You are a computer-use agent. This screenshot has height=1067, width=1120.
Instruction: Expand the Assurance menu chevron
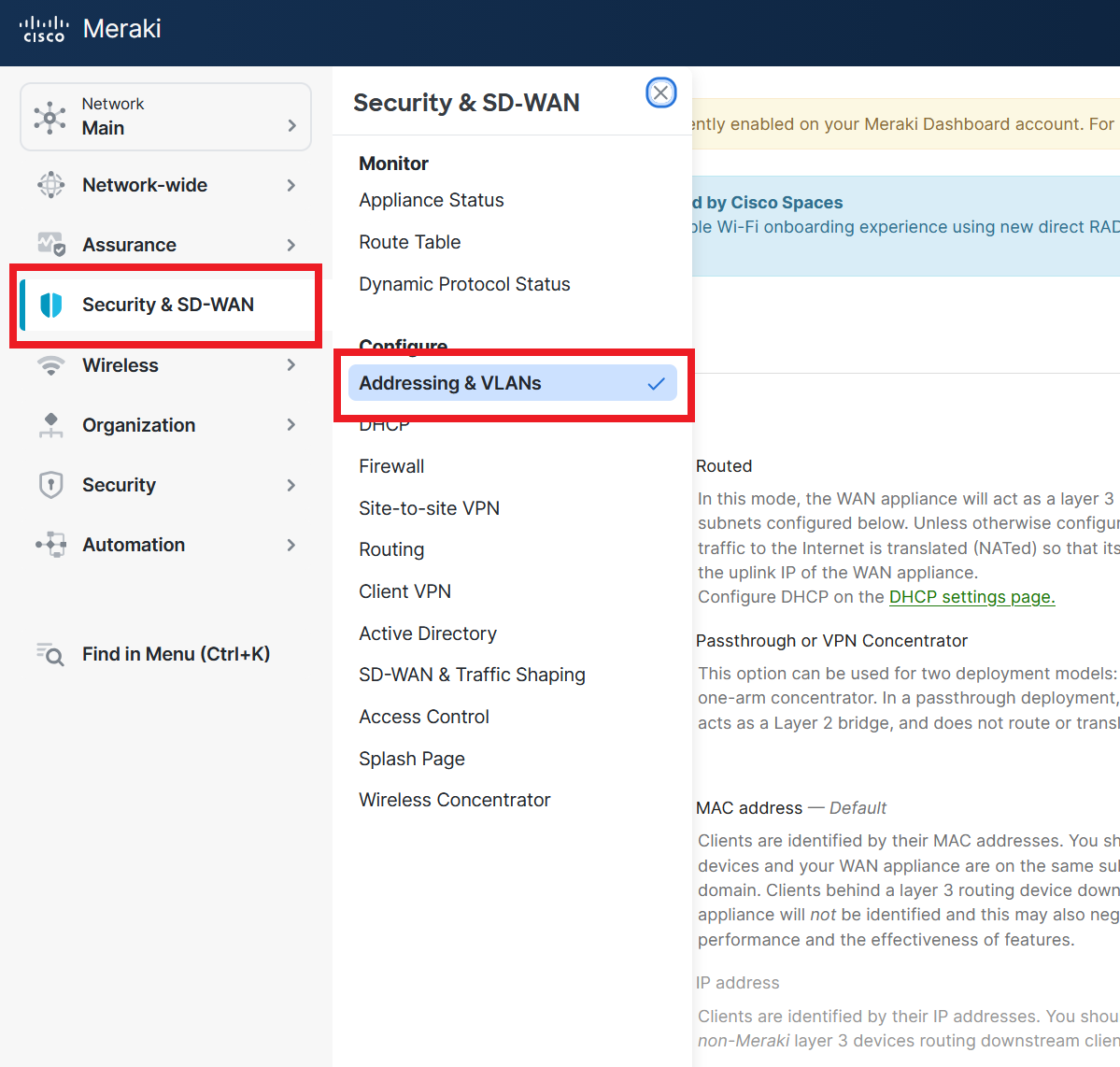[x=291, y=245]
